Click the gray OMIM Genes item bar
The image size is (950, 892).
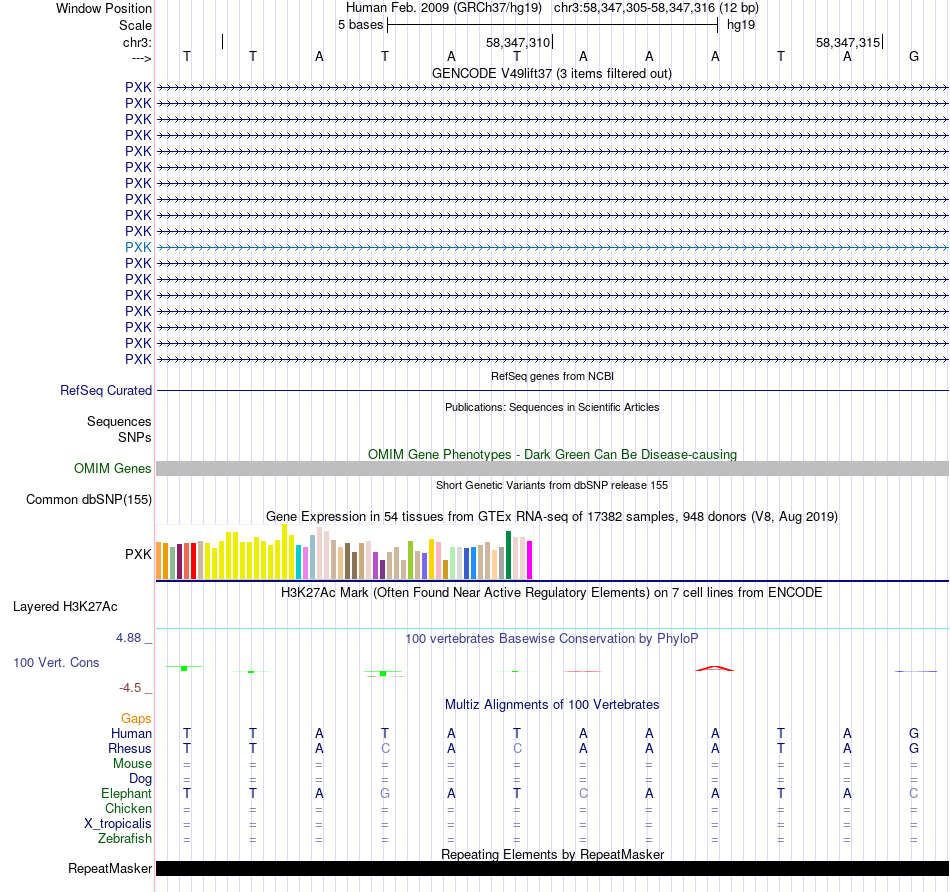552,468
